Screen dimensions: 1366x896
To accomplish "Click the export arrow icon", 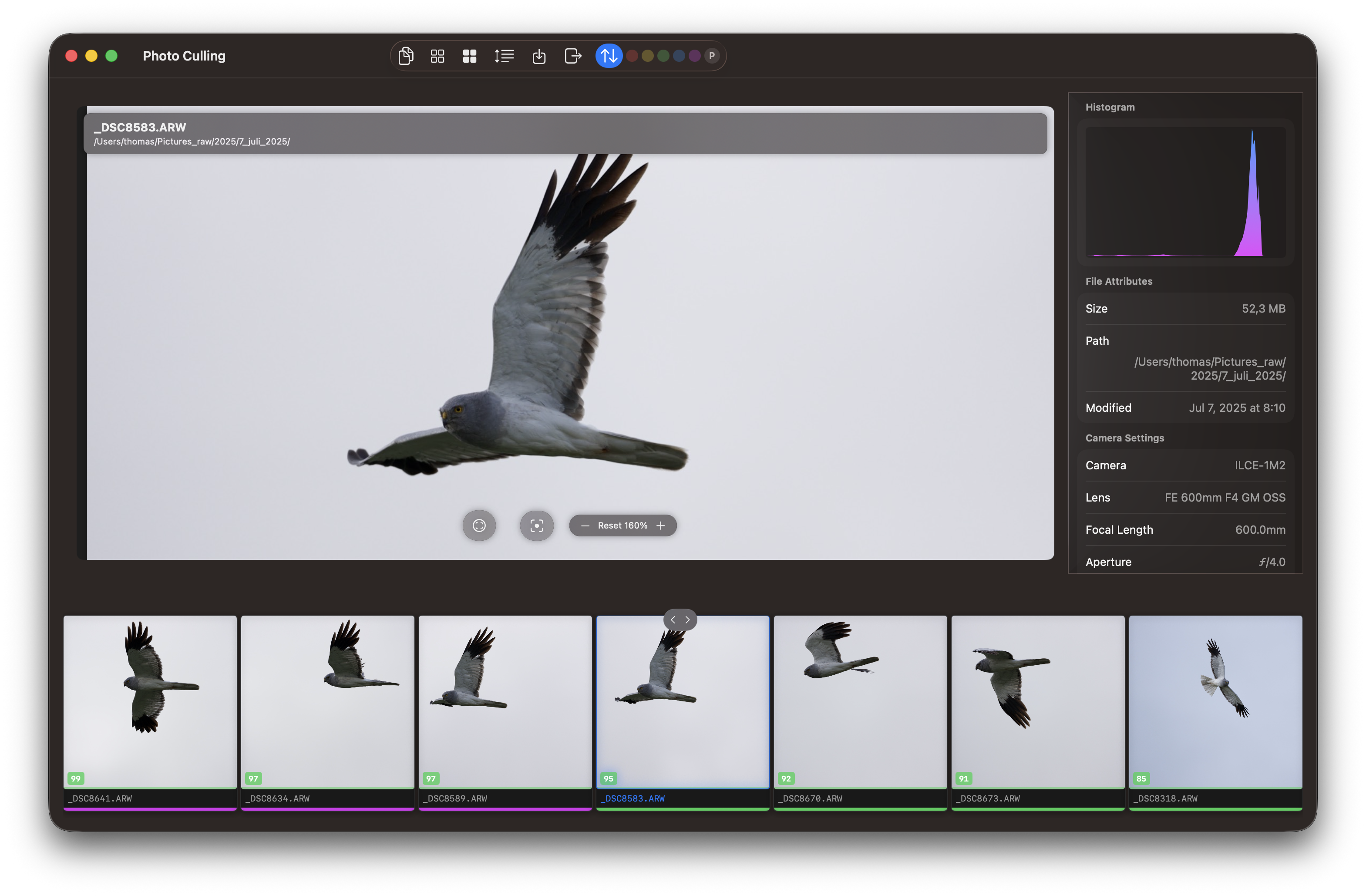I will 573,56.
